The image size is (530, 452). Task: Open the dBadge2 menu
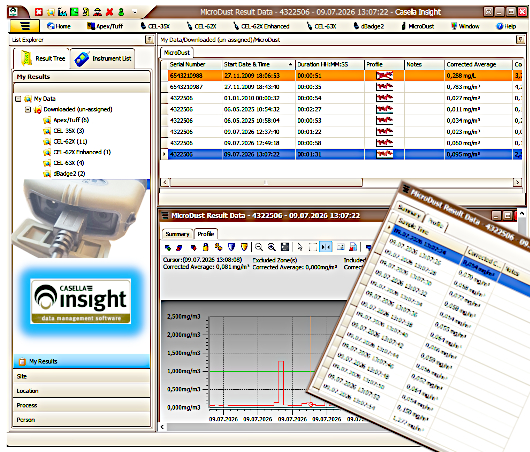click(369, 26)
